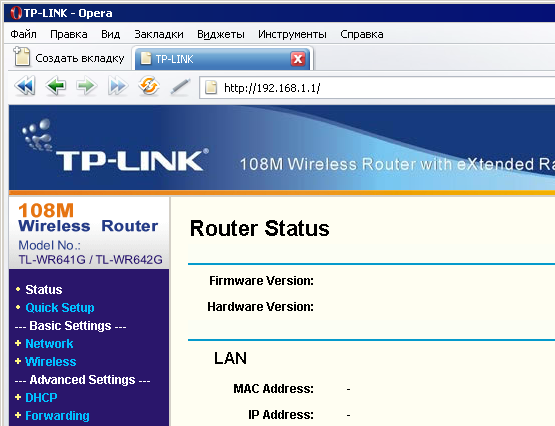The image size is (555, 426).
Task: Open the Инструменты menu
Action: tap(292, 34)
